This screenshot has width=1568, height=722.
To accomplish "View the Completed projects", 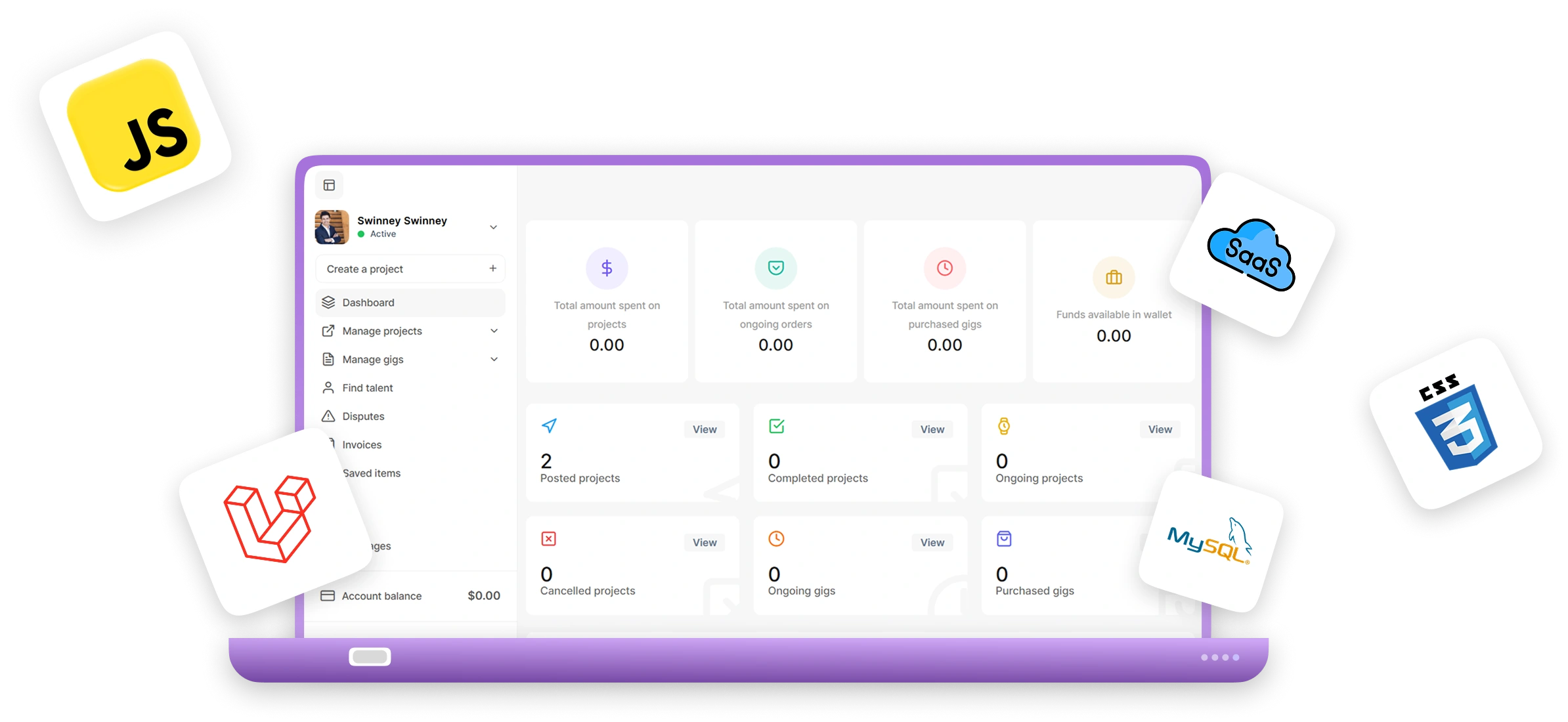I will tap(932, 429).
